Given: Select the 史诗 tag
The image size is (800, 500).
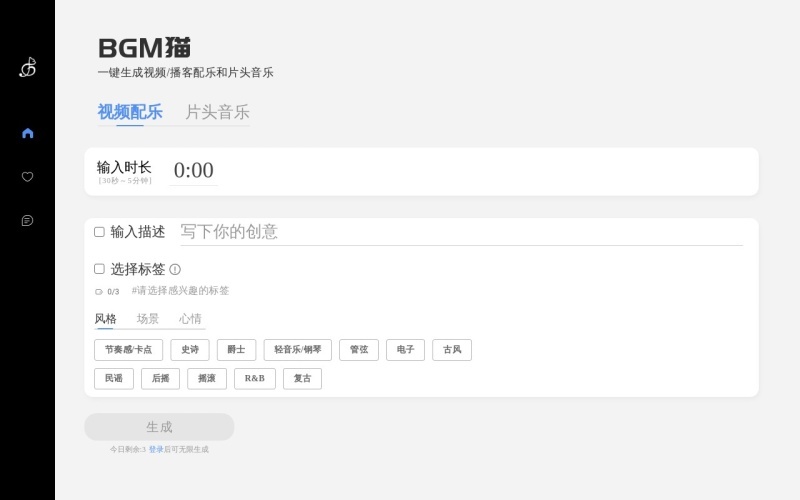Looking at the screenshot, I should click(x=190, y=350).
